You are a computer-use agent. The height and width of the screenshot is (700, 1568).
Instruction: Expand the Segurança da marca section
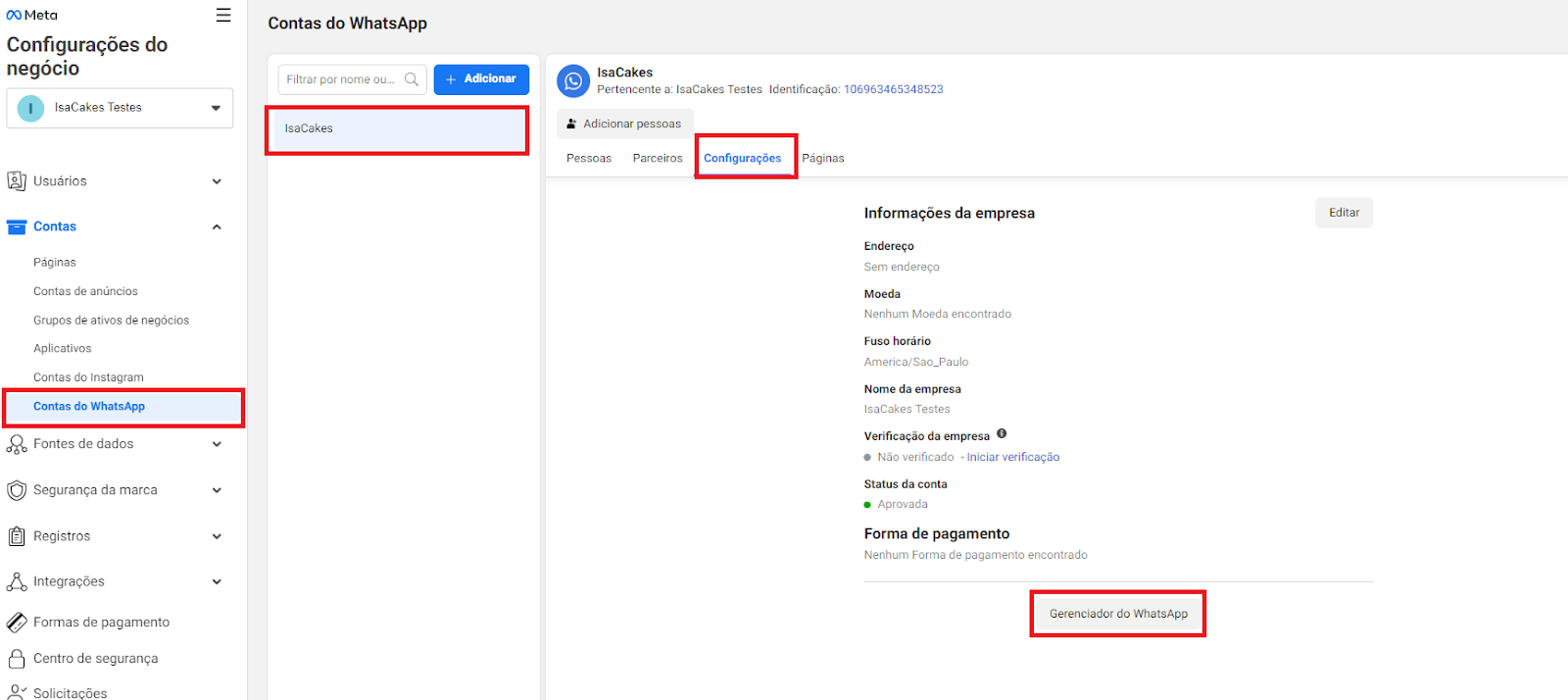pyautogui.click(x=217, y=490)
